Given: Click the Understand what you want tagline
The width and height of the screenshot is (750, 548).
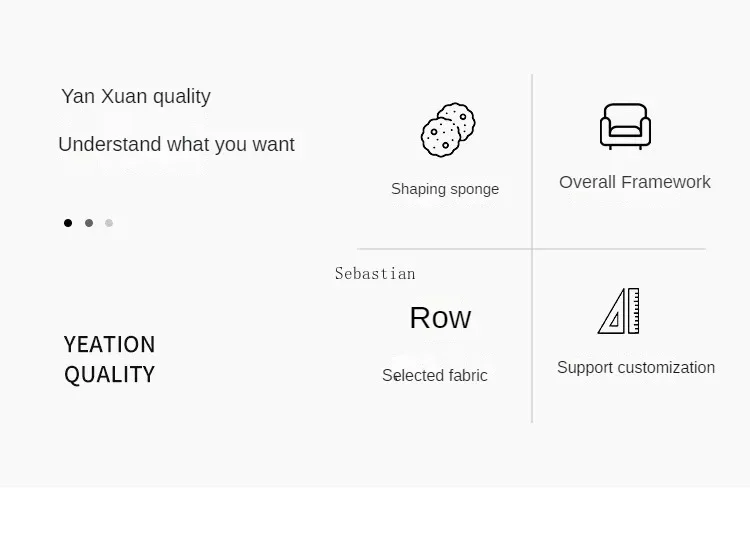Looking at the screenshot, I should [176, 144].
